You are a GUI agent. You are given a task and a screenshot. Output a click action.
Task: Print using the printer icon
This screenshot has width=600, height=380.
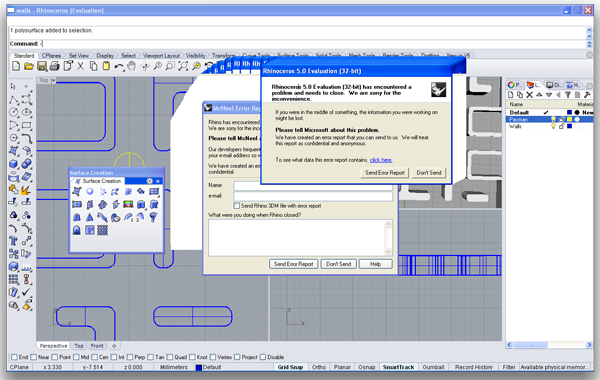tap(55, 66)
